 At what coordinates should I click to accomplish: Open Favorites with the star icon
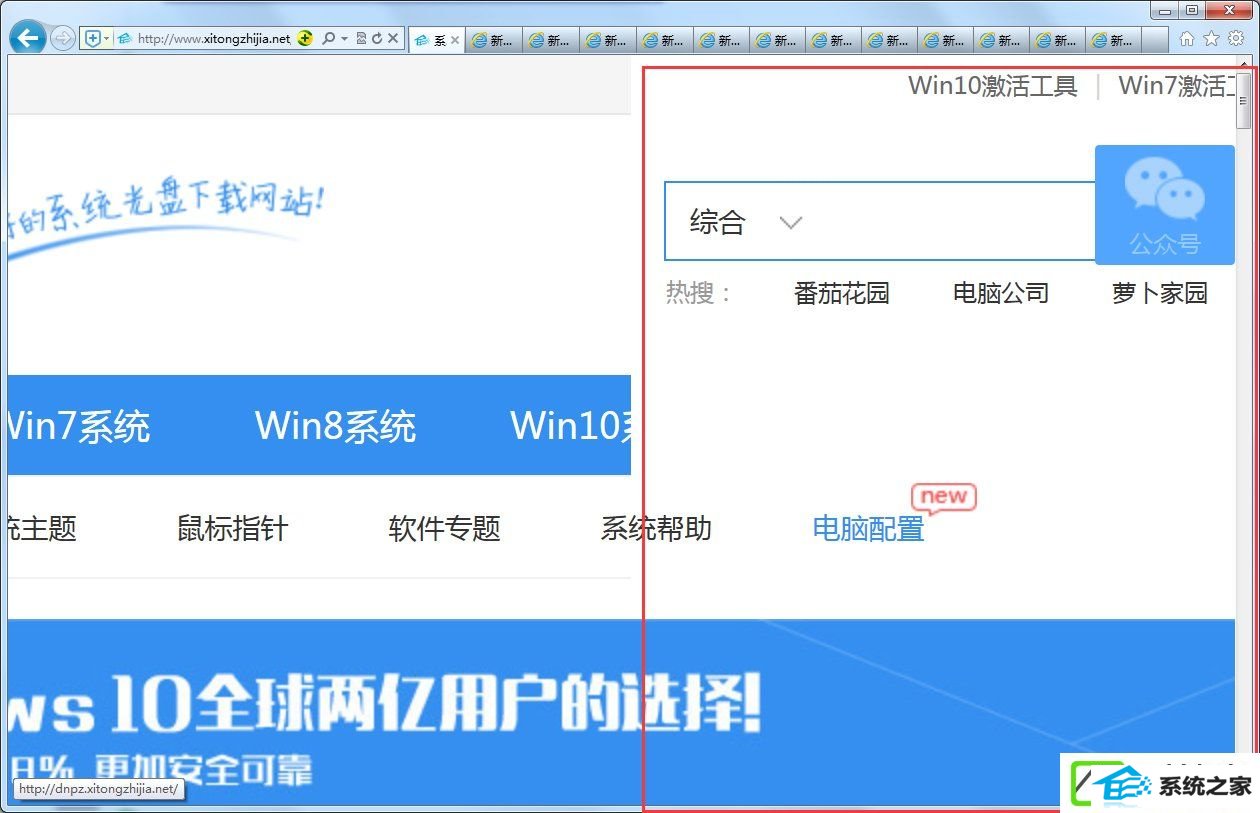pos(1211,38)
